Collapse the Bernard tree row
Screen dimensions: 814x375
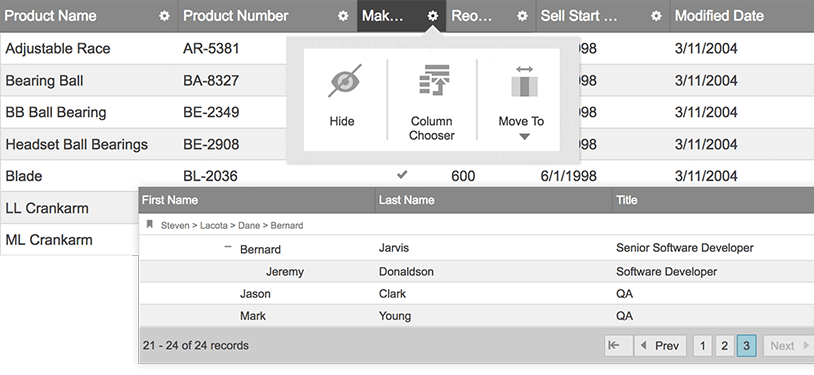click(227, 247)
